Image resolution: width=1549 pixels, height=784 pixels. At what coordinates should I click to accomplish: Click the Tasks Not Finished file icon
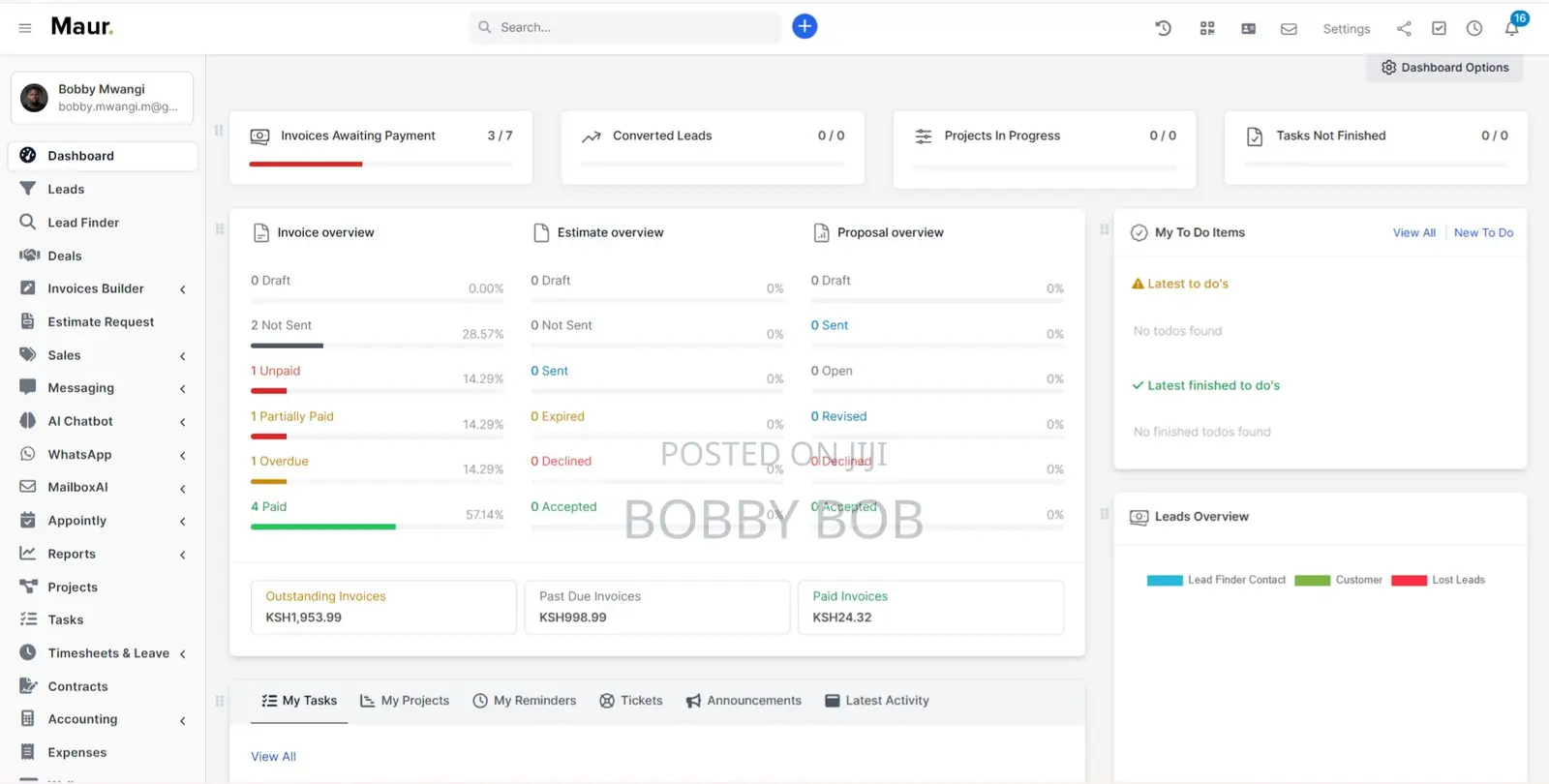click(x=1255, y=136)
